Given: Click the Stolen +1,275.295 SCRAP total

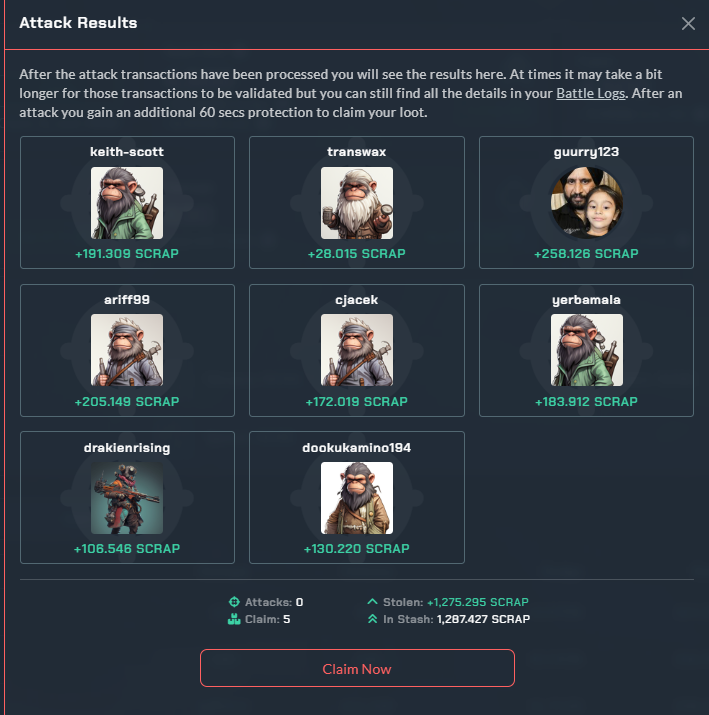Looking at the screenshot, I should (x=478, y=602).
